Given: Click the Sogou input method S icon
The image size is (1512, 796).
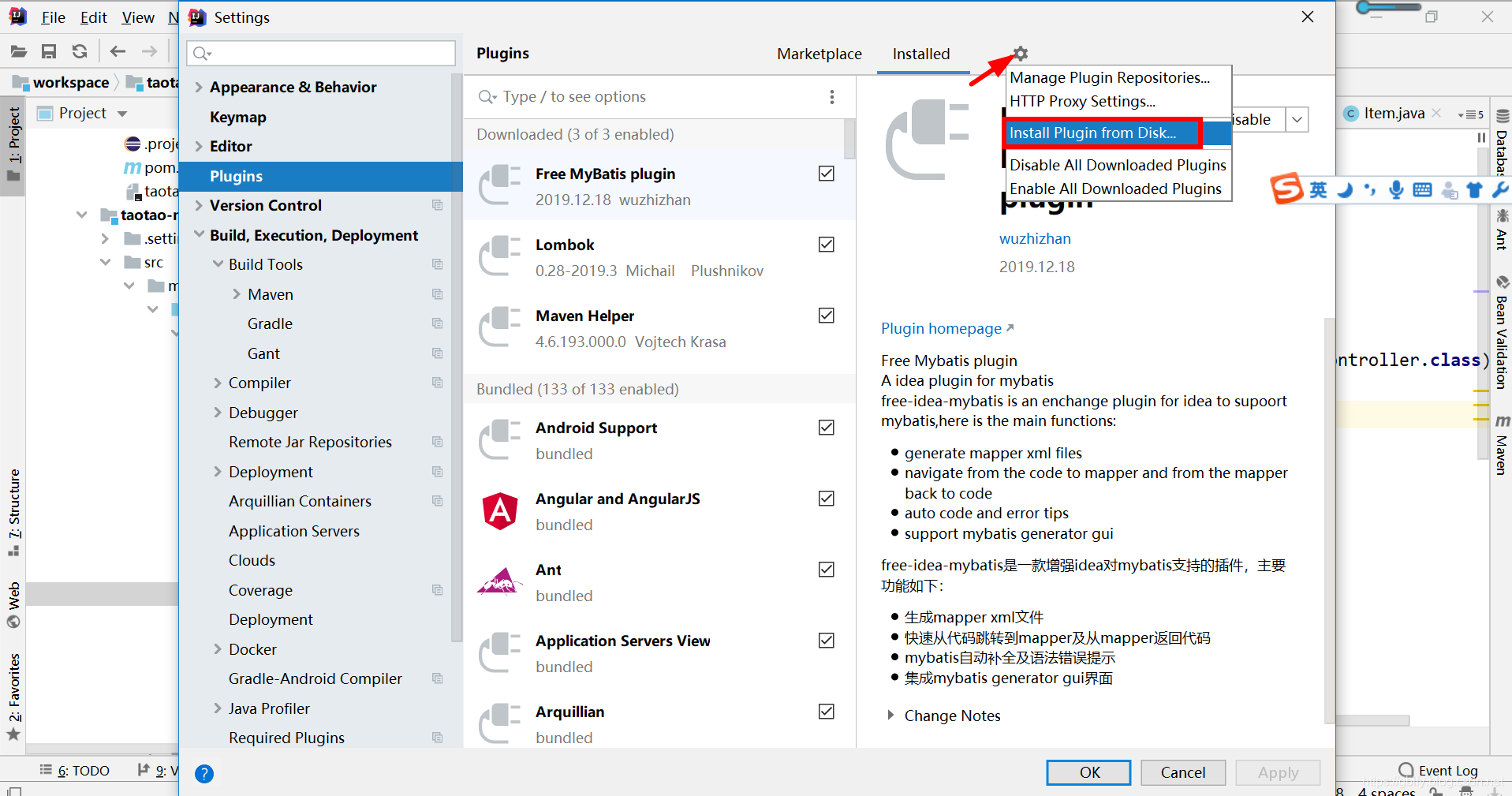Looking at the screenshot, I should point(1286,189).
